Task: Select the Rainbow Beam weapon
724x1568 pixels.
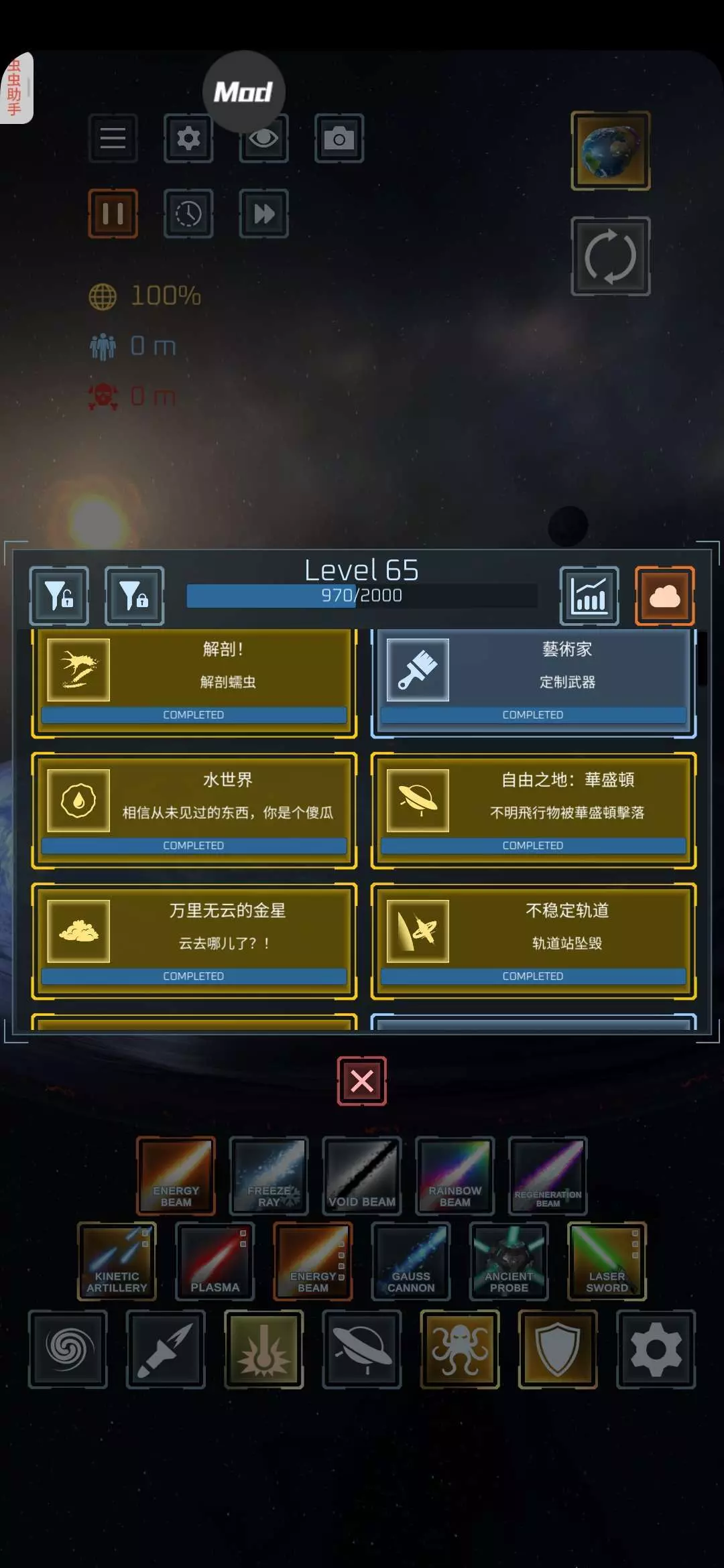Action: point(455,1175)
